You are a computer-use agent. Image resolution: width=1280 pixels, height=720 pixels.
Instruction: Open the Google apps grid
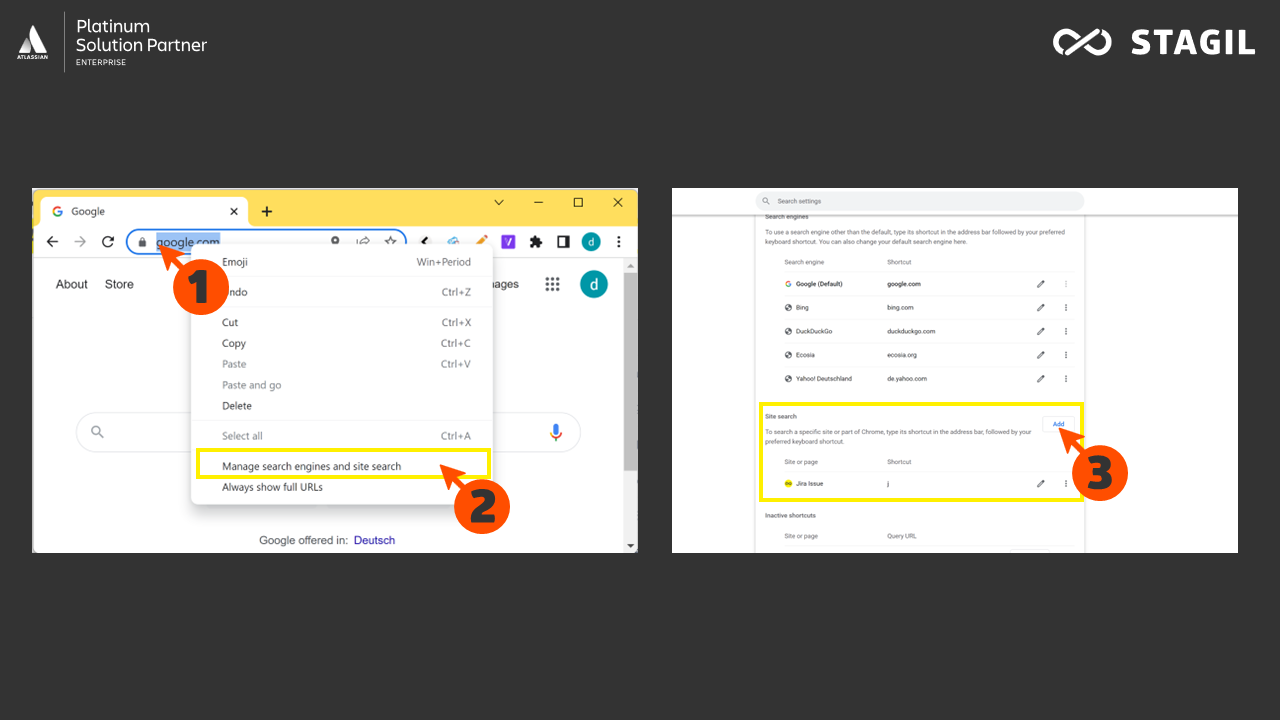pyautogui.click(x=552, y=284)
